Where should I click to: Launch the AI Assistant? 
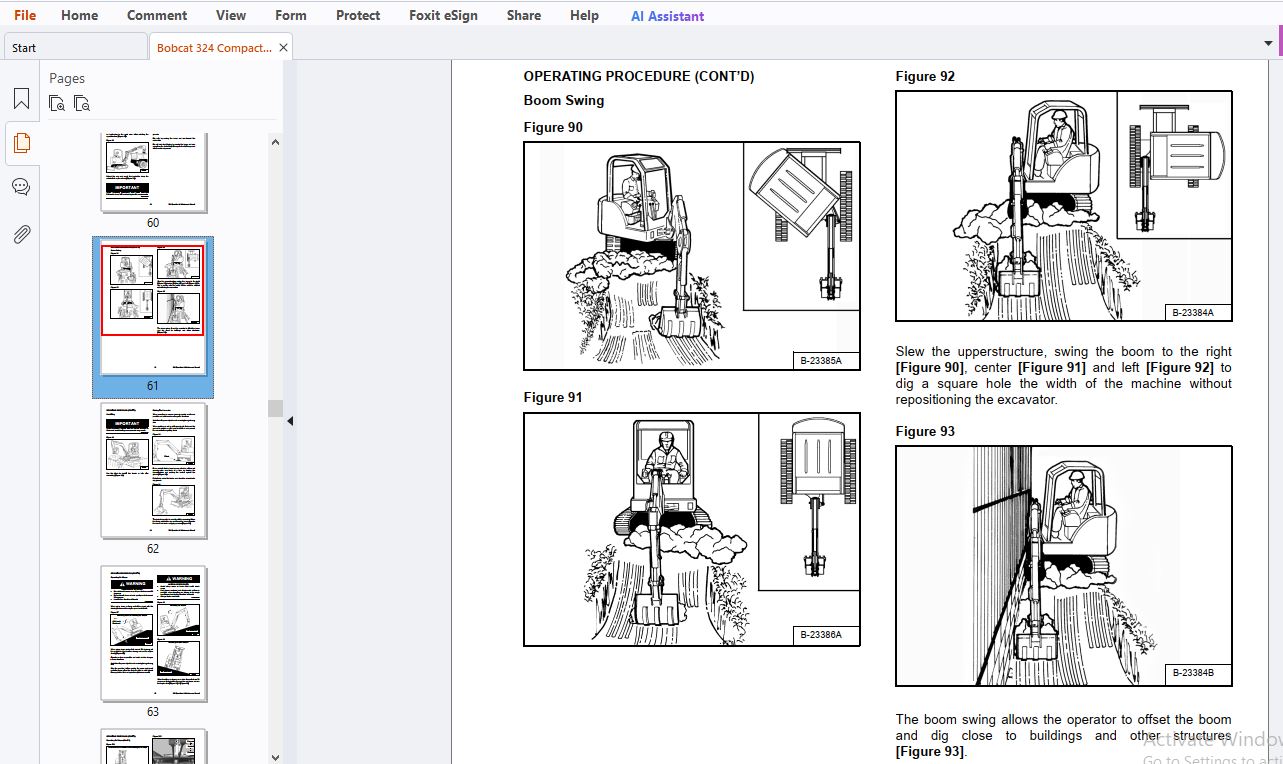pos(667,16)
